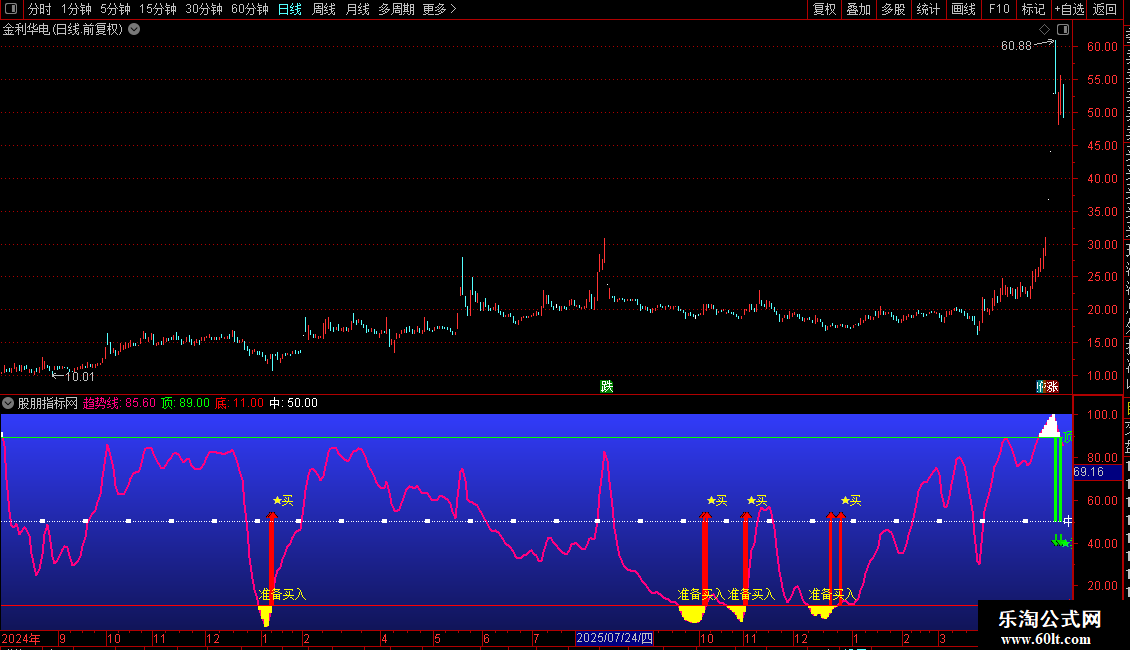Click the red 涨 marker below the price chart
The height and width of the screenshot is (650, 1130).
pos(1052,386)
